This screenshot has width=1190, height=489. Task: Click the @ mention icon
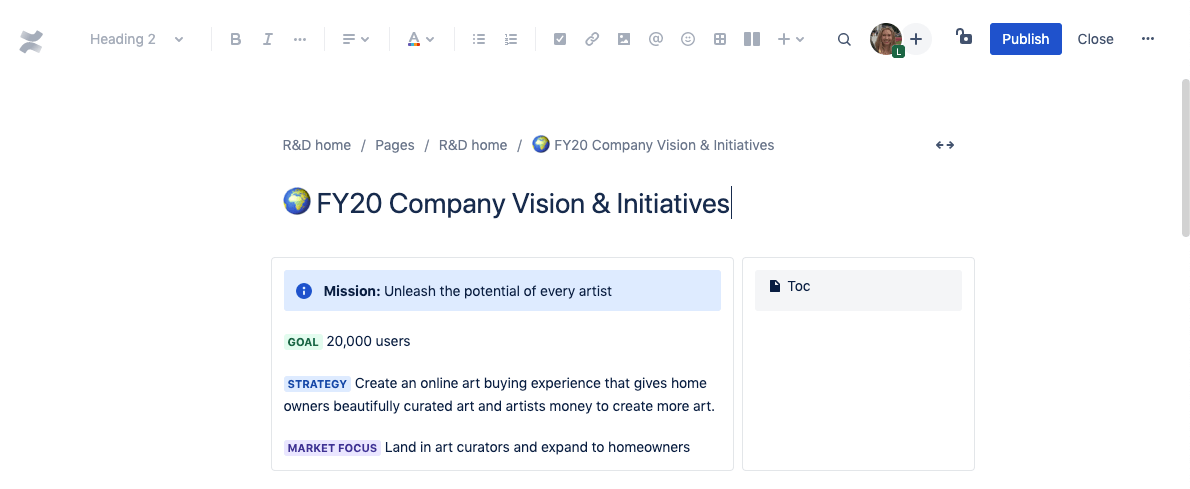(656, 39)
